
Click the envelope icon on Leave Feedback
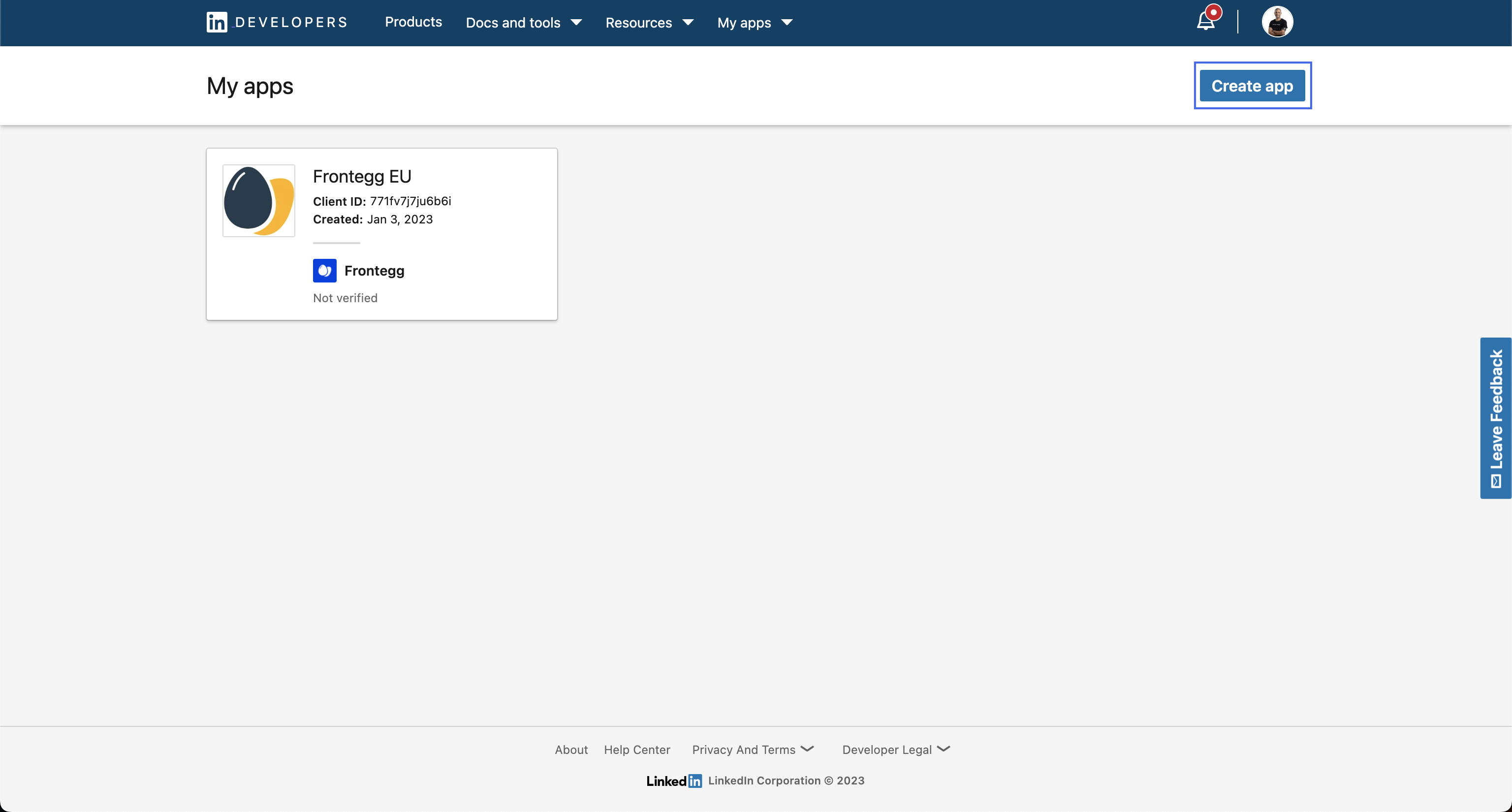(1496, 481)
